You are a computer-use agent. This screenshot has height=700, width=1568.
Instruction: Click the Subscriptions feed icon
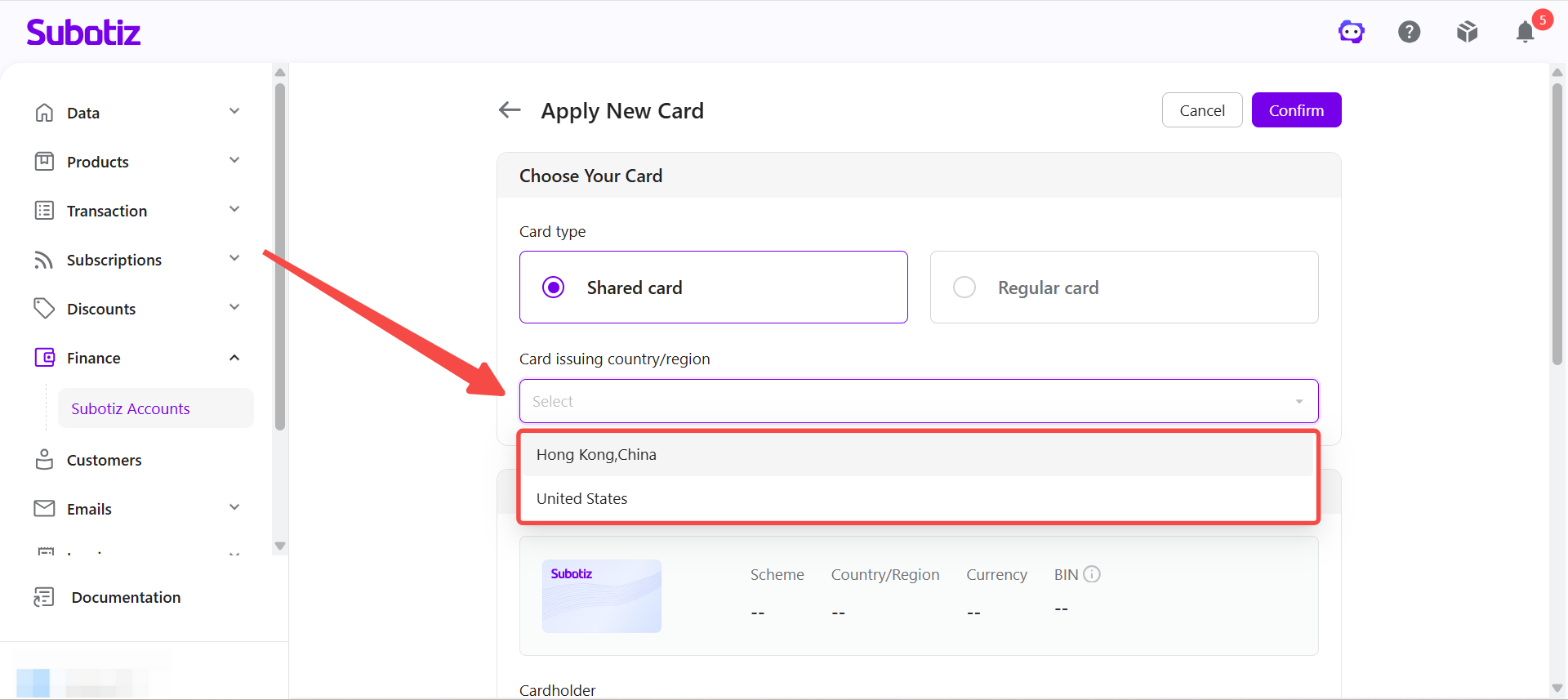click(44, 260)
